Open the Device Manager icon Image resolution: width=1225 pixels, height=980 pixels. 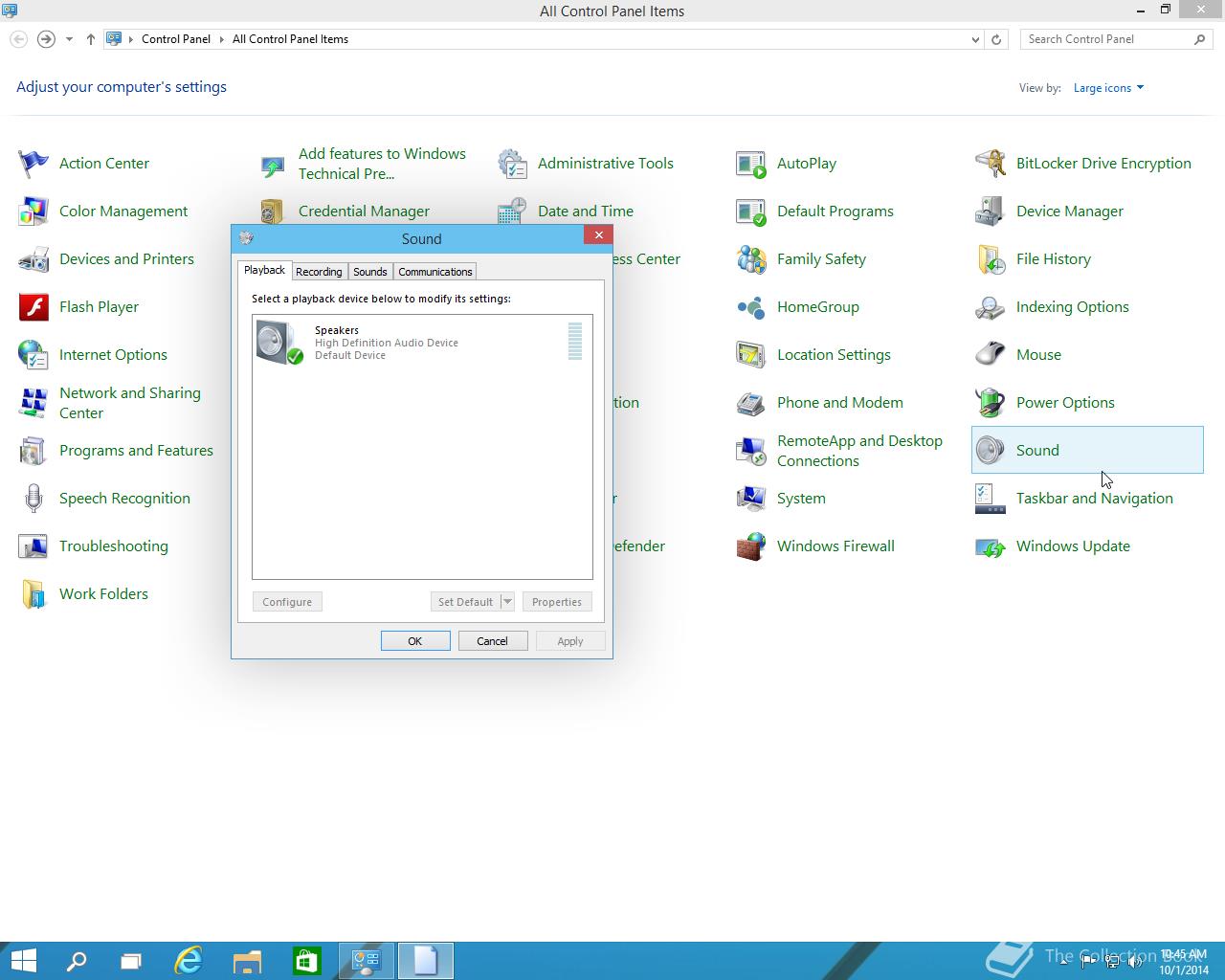point(991,212)
